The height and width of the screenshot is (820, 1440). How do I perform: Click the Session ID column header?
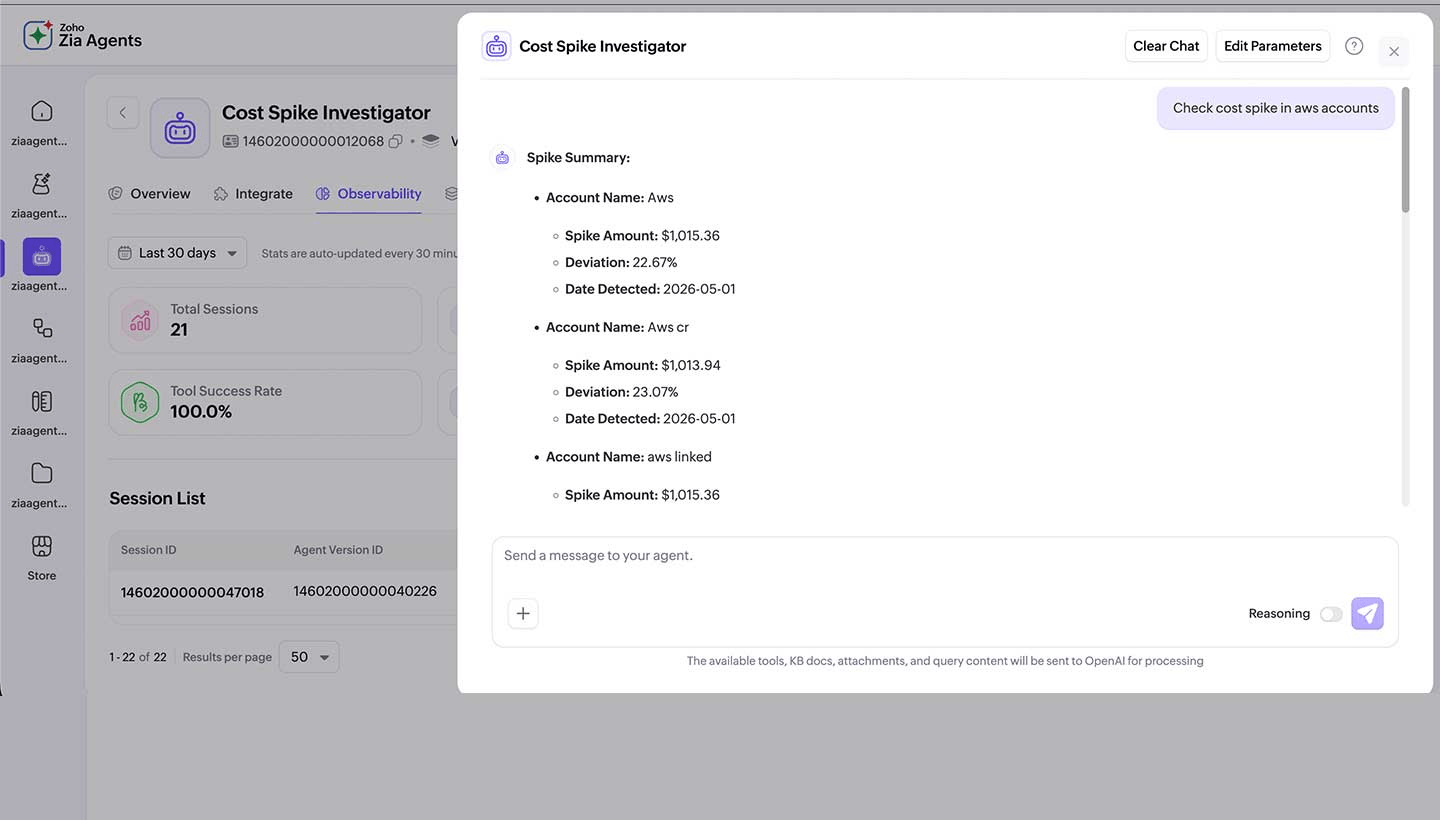[149, 550]
